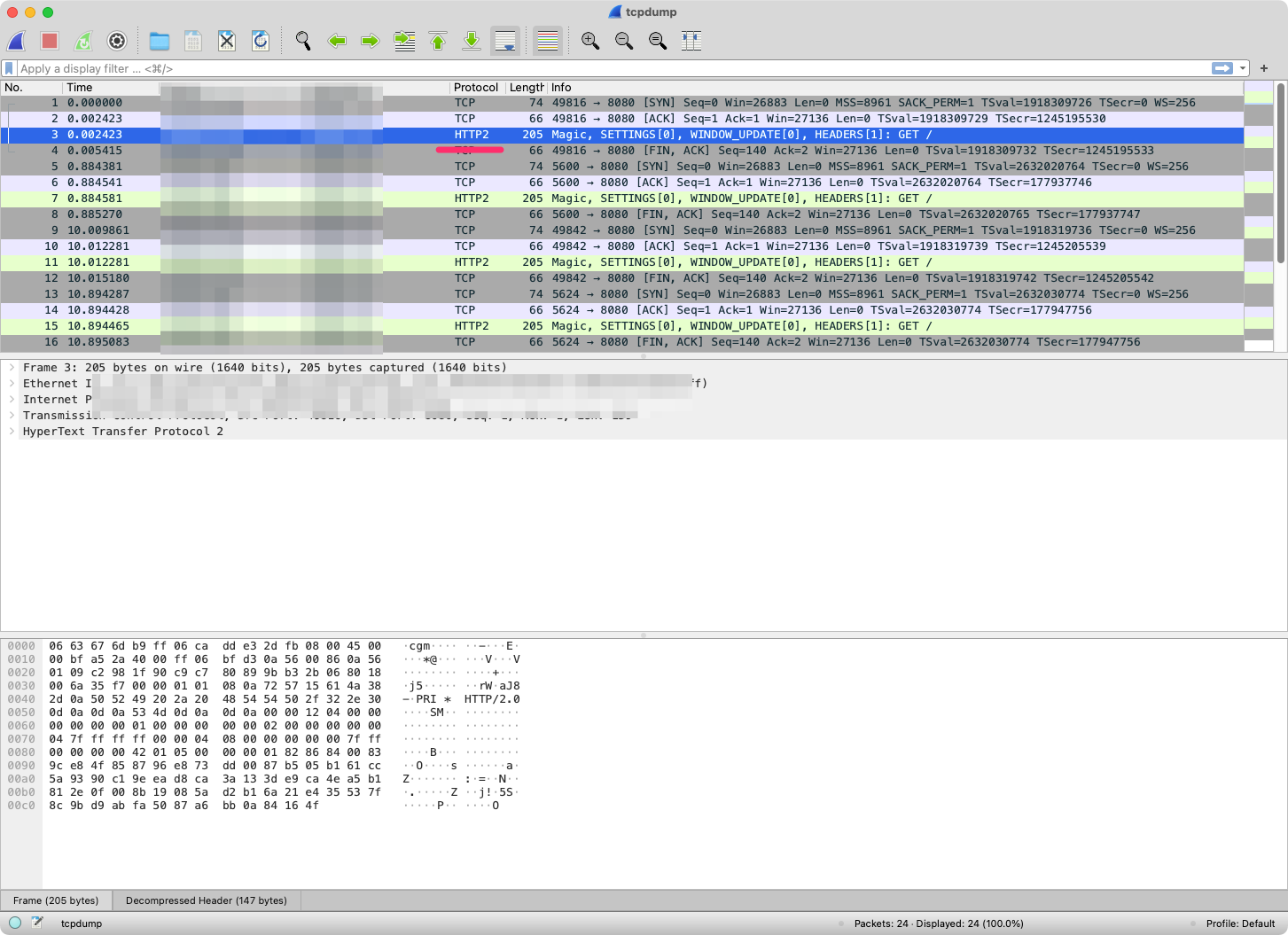Switch to Decompressed Header (147 bytes) tab

pyautogui.click(x=207, y=900)
